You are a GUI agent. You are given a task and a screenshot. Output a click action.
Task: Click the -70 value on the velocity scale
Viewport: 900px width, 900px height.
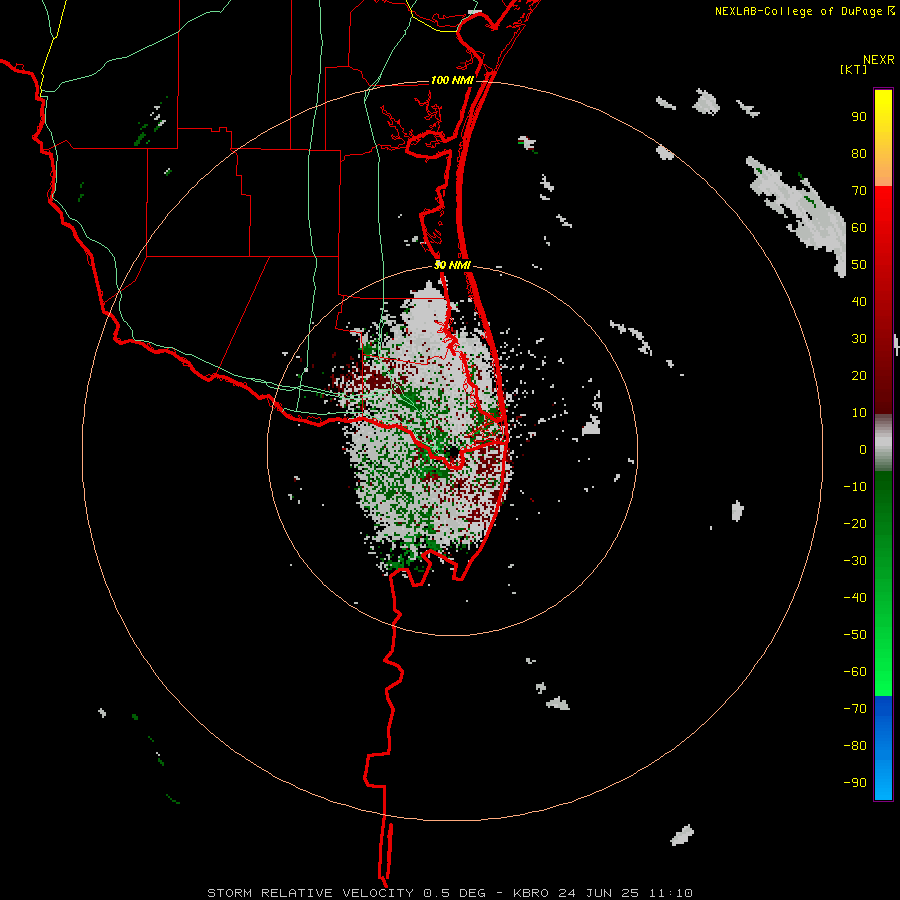(855, 709)
